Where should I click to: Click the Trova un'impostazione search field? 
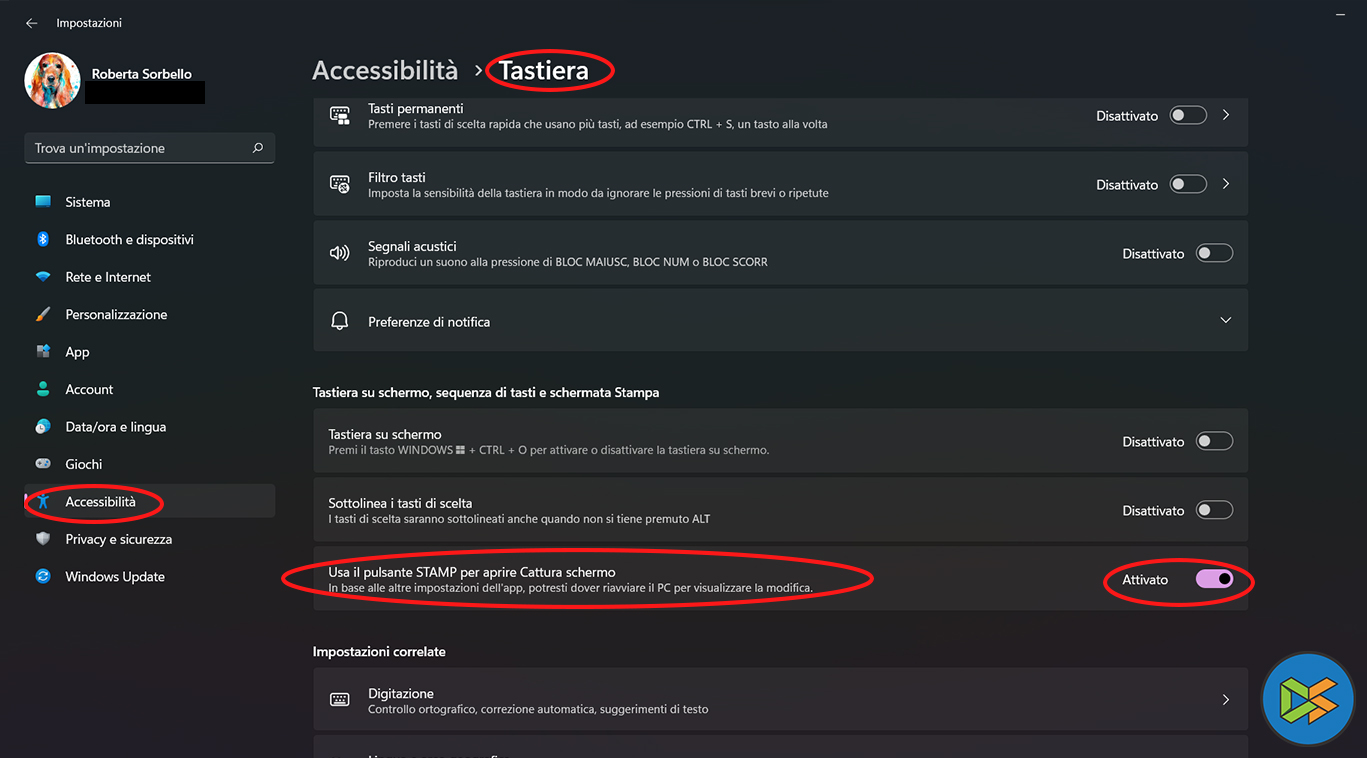[135, 148]
